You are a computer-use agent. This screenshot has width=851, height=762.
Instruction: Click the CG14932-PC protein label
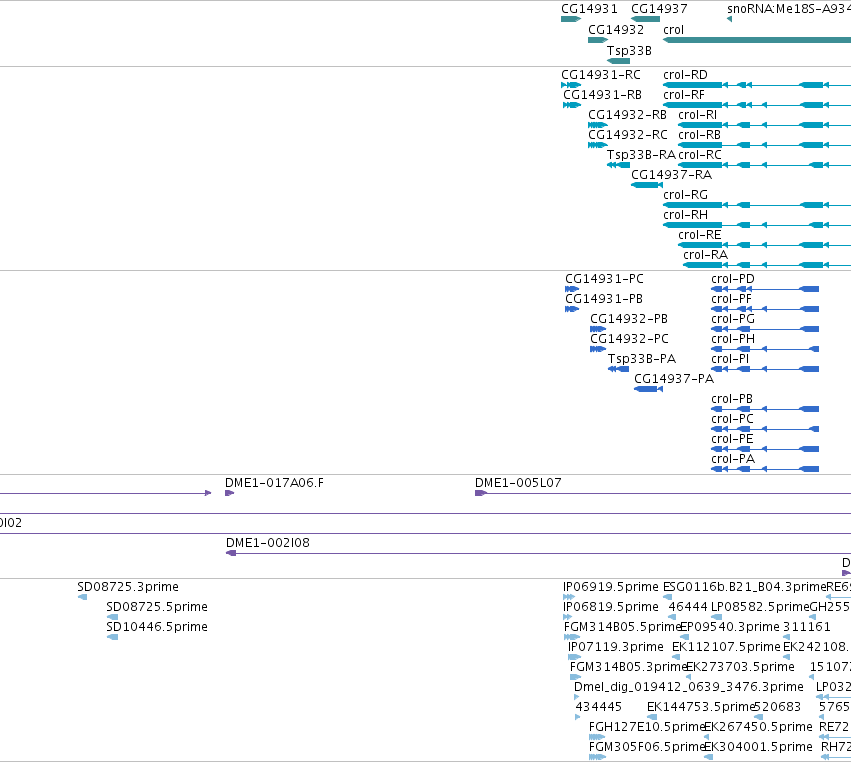(x=630, y=339)
